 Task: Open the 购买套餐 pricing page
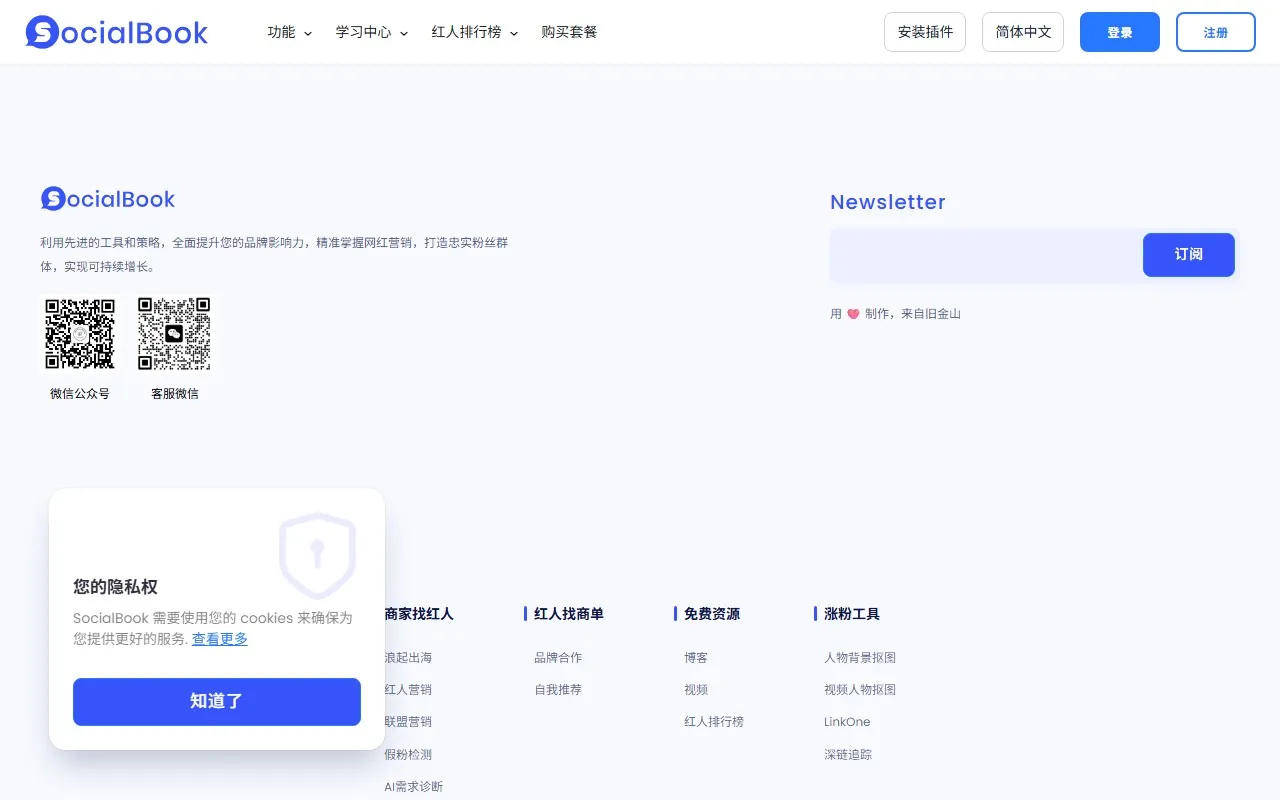click(x=569, y=32)
